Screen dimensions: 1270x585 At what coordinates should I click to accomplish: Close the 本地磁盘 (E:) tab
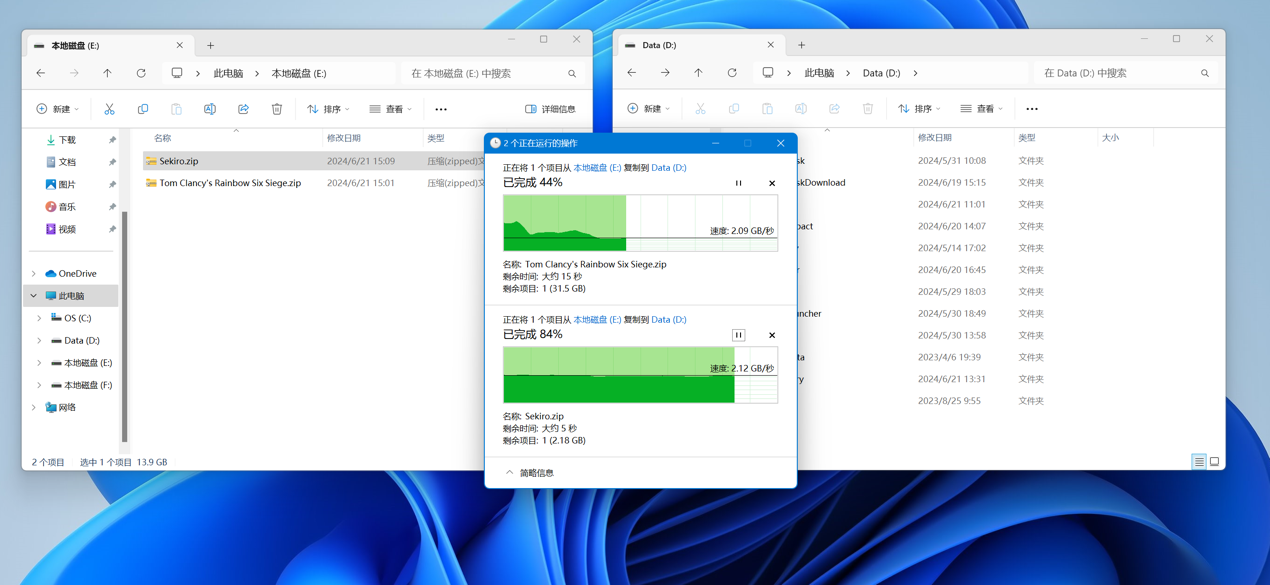click(x=180, y=45)
